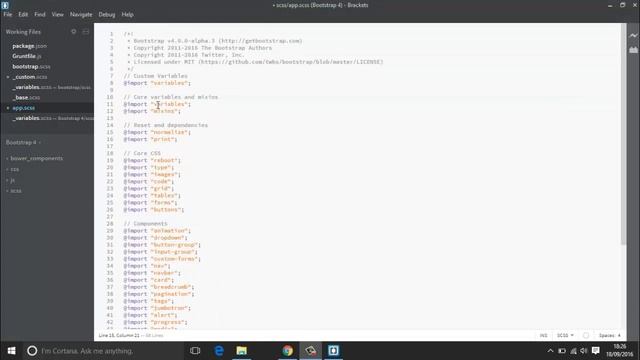Click the @import "buttons" line
Screen dimensions: 640x360
pos(154,210)
